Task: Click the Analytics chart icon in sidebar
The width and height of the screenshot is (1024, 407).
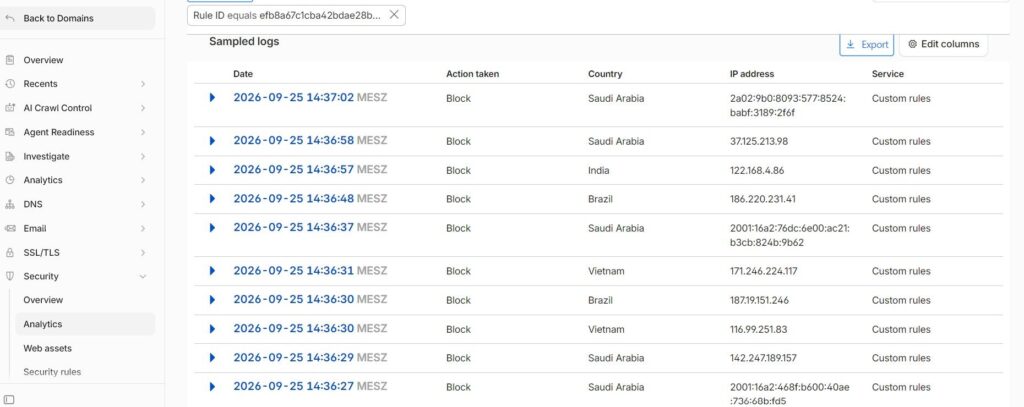Action: tap(10, 180)
